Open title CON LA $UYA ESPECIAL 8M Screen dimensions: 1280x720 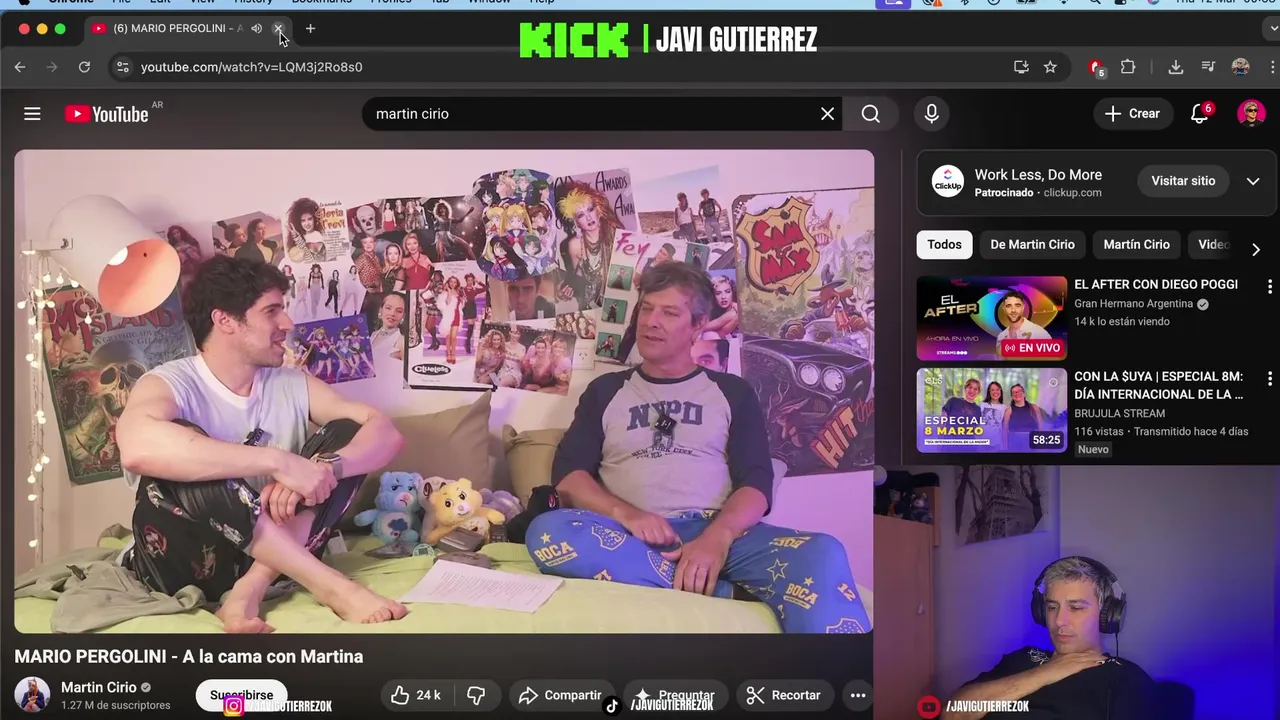pyautogui.click(x=1159, y=385)
